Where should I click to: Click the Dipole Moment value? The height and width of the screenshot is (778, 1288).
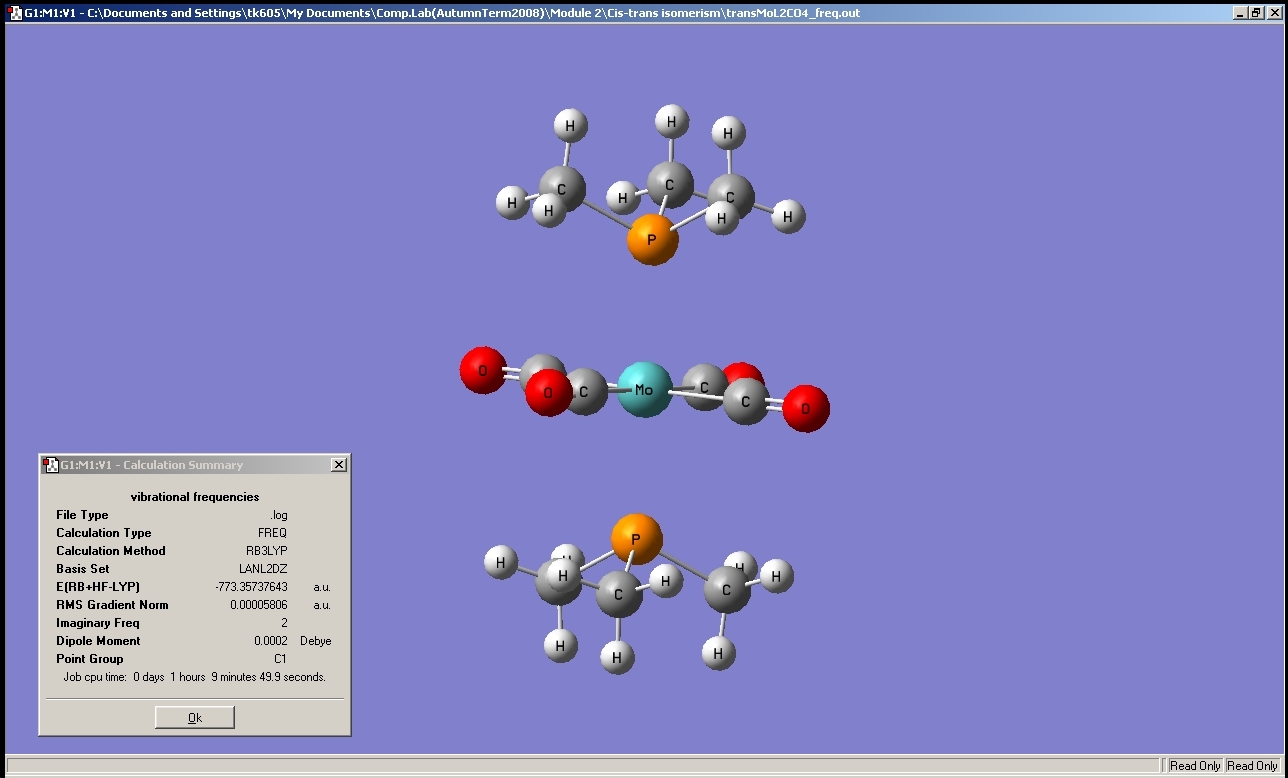(270, 641)
